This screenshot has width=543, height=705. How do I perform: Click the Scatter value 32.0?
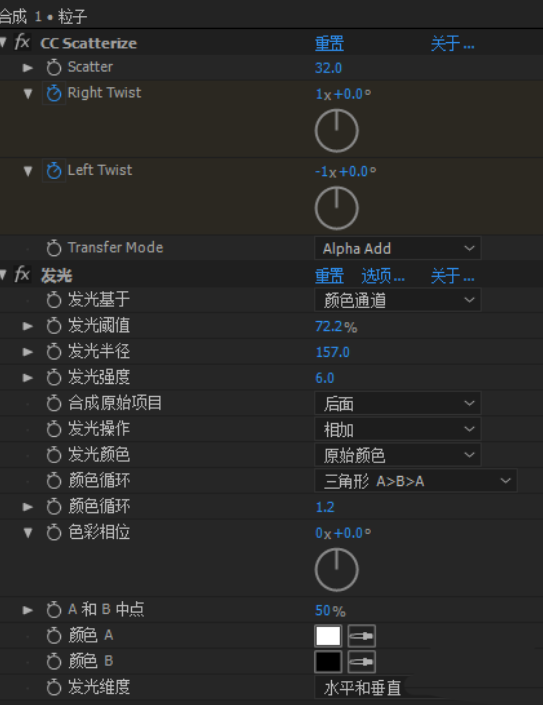click(329, 68)
